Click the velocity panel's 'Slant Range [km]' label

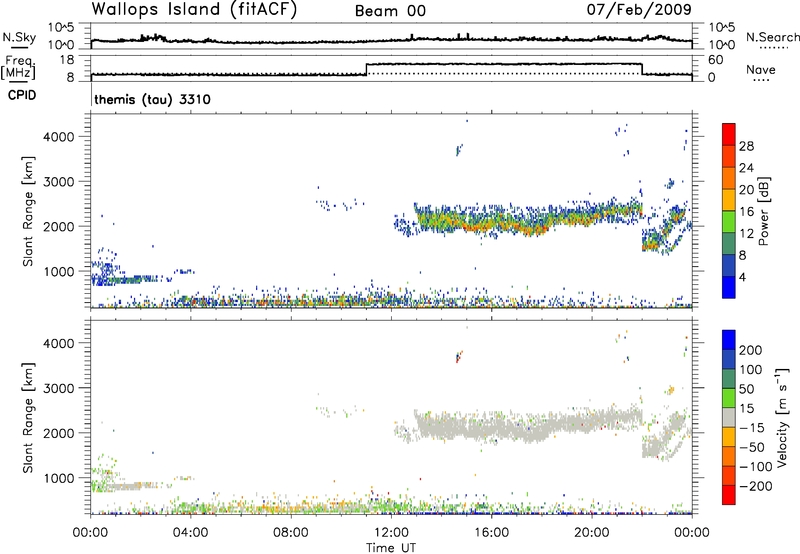28,417
